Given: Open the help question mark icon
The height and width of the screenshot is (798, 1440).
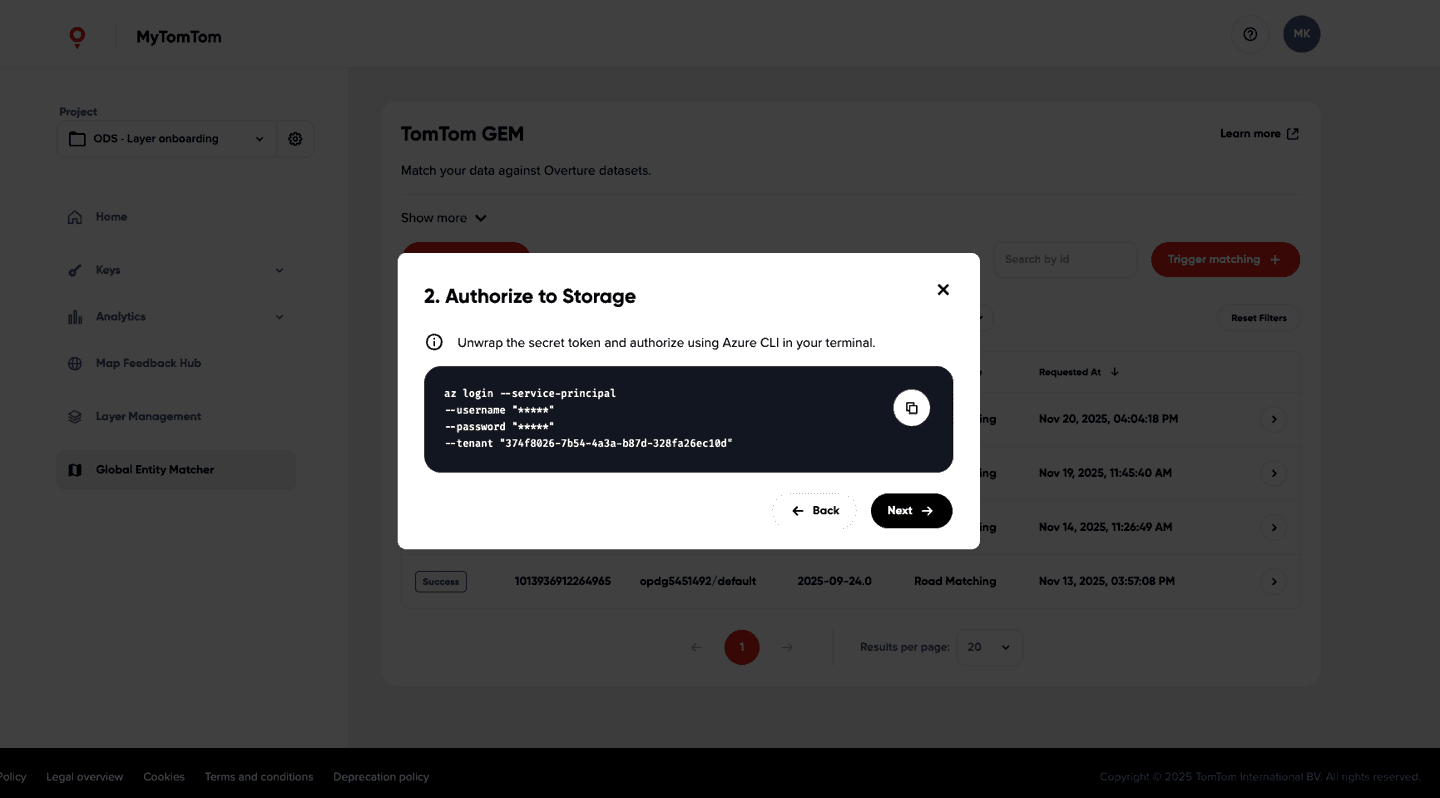Looking at the screenshot, I should point(1249,34).
